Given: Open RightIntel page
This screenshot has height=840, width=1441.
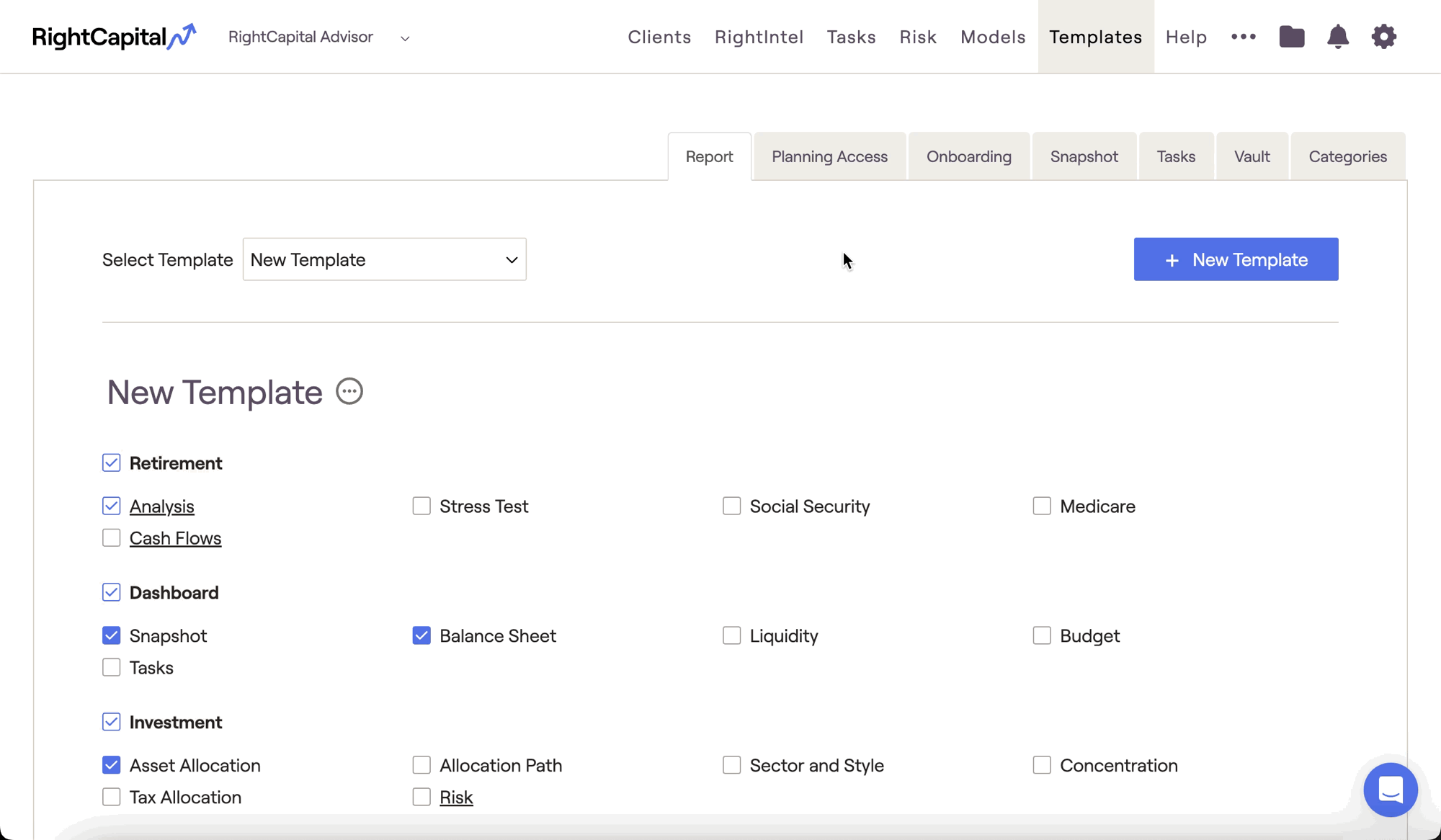Looking at the screenshot, I should tap(759, 37).
